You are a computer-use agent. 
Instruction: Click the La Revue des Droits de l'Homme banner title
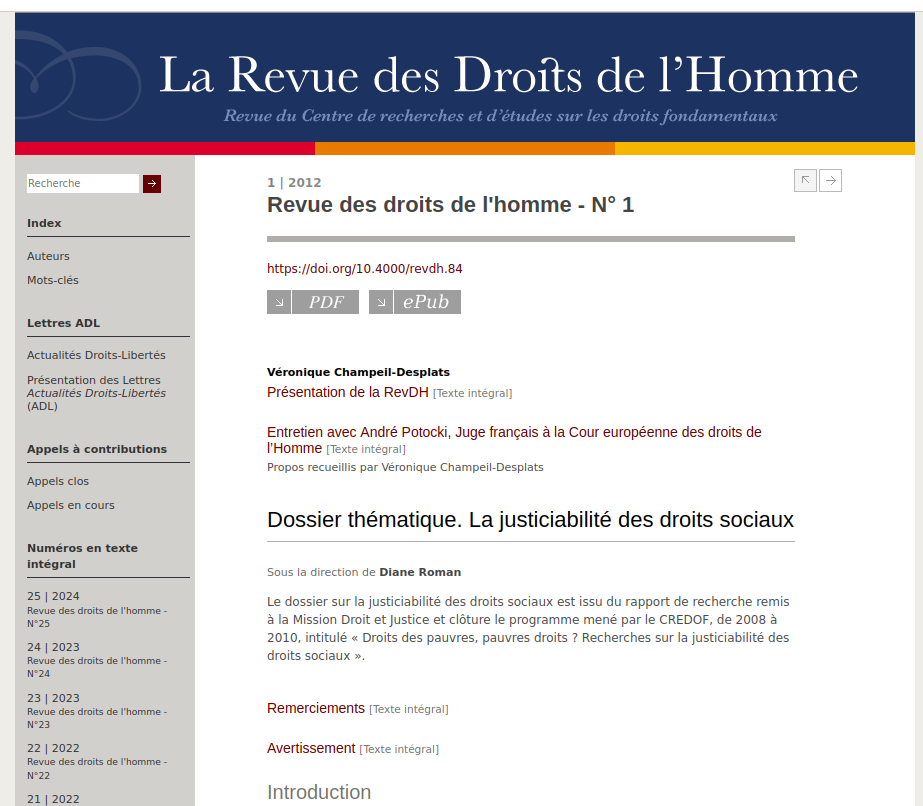[x=509, y=75]
